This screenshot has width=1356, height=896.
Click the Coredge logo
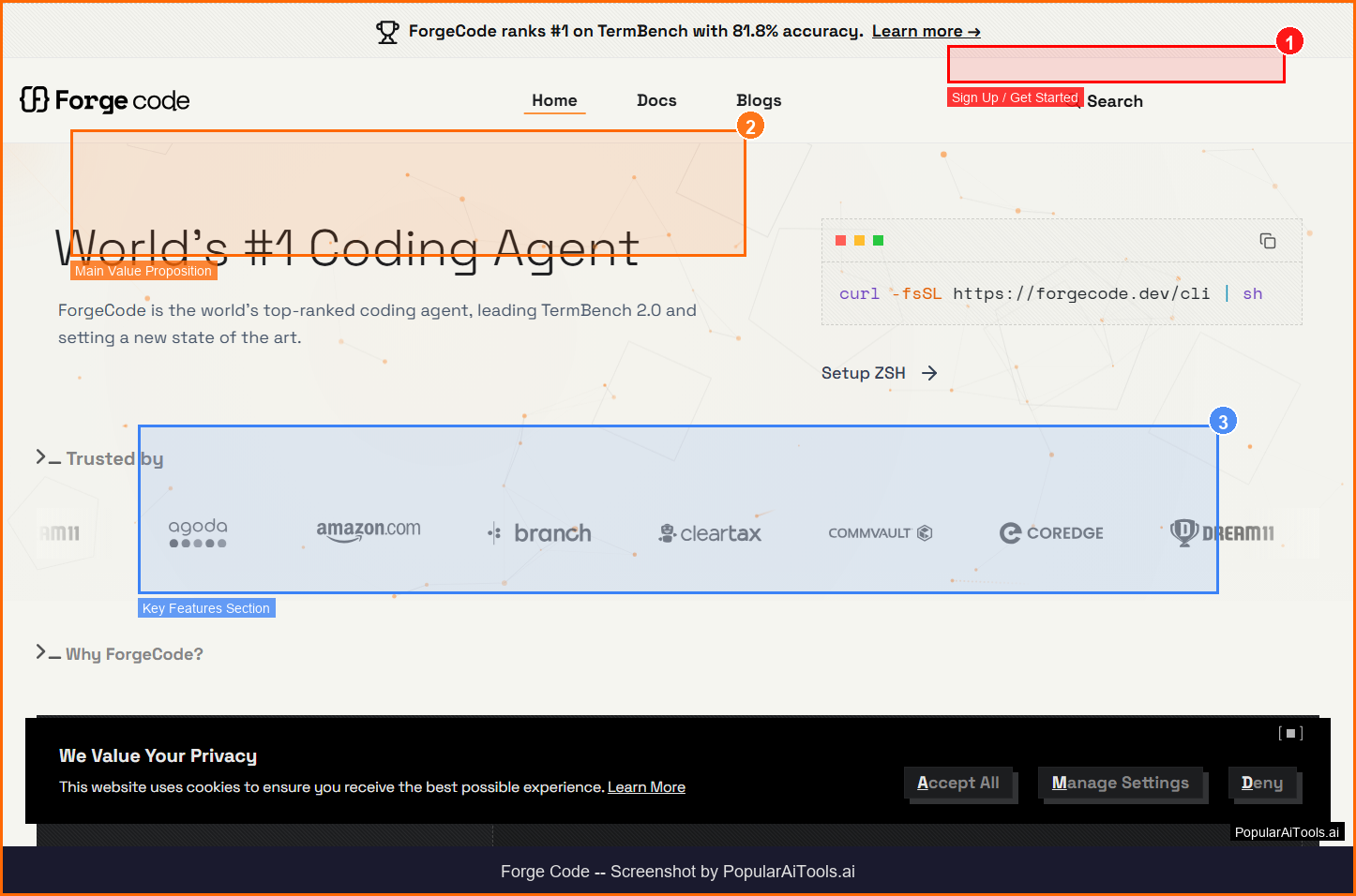tap(1051, 533)
